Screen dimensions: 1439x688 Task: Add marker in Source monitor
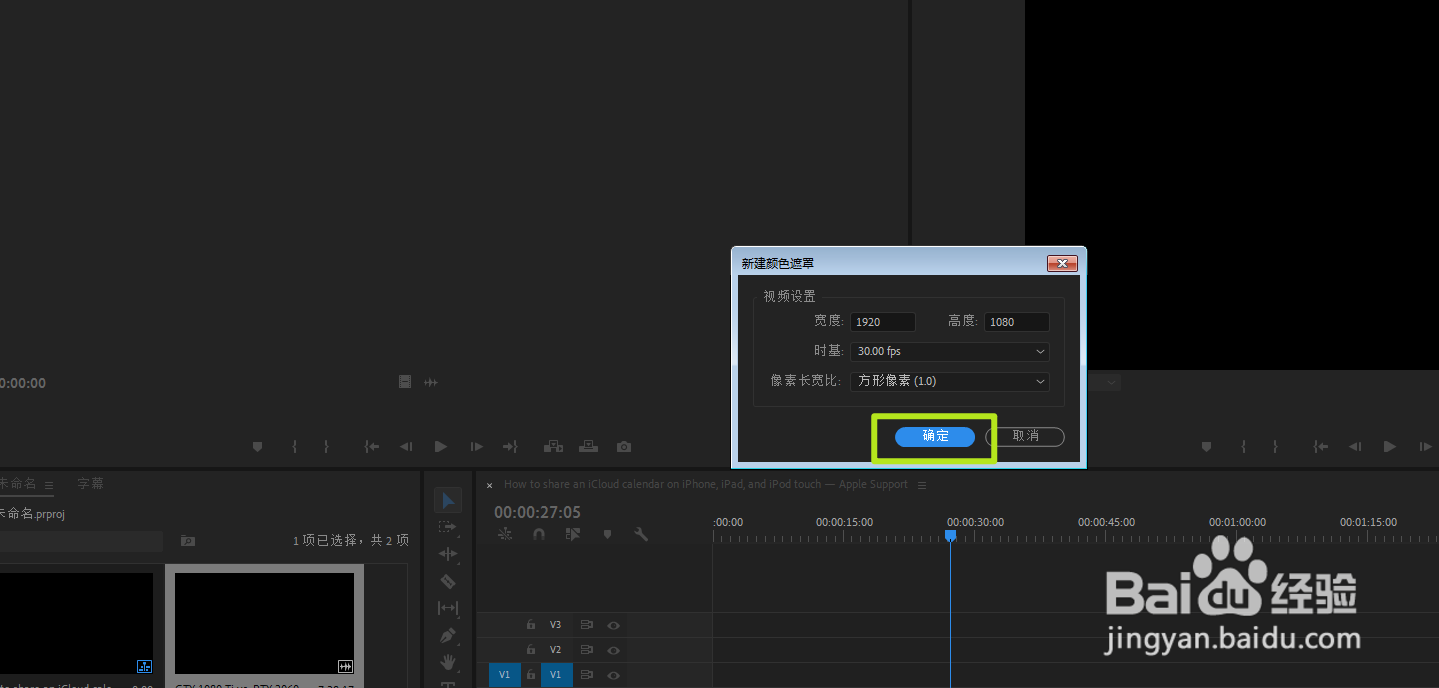(257, 447)
